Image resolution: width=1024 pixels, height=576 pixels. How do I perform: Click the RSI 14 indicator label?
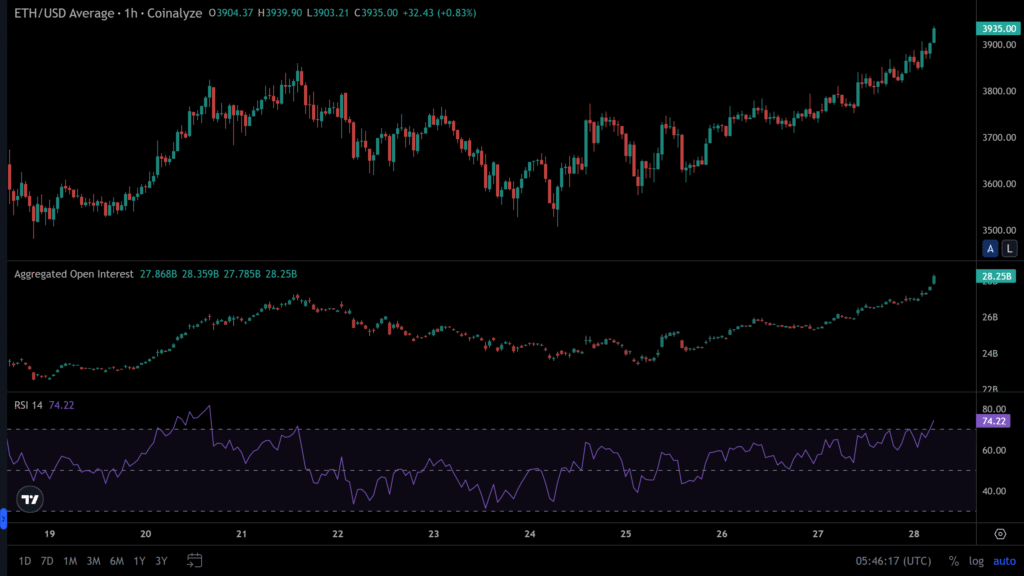click(x=28, y=405)
